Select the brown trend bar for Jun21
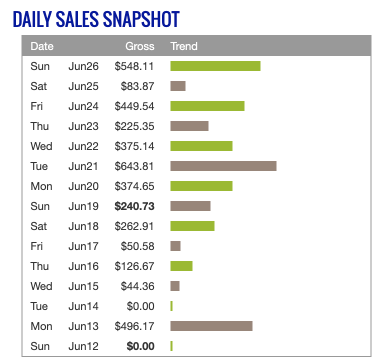The width and height of the screenshot is (382, 363). pyautogui.click(x=223, y=166)
